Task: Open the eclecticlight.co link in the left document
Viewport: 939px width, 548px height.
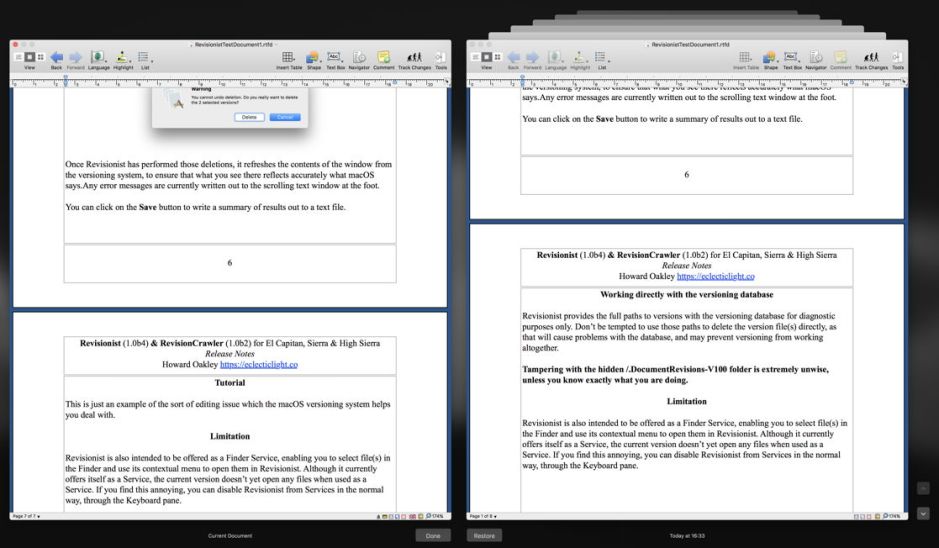Action: click(258, 365)
